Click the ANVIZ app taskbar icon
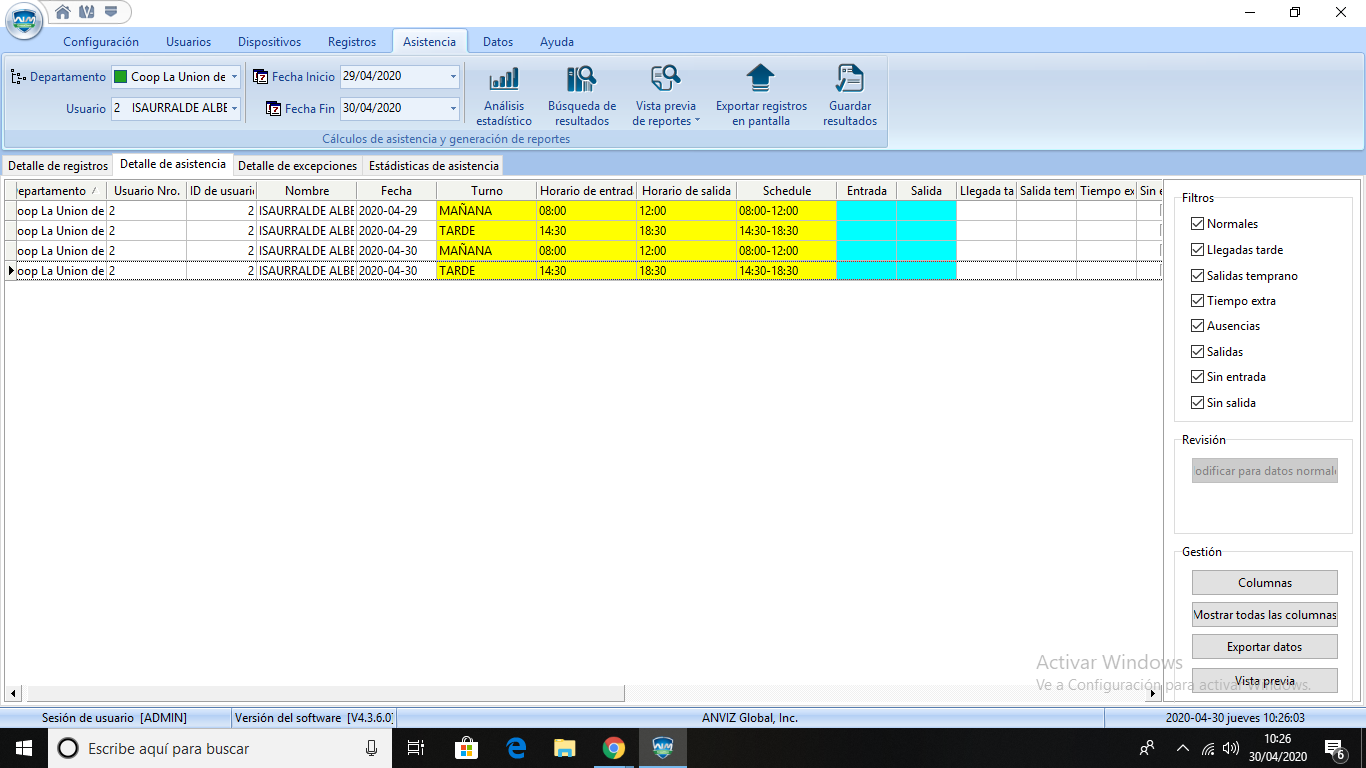 click(x=663, y=748)
